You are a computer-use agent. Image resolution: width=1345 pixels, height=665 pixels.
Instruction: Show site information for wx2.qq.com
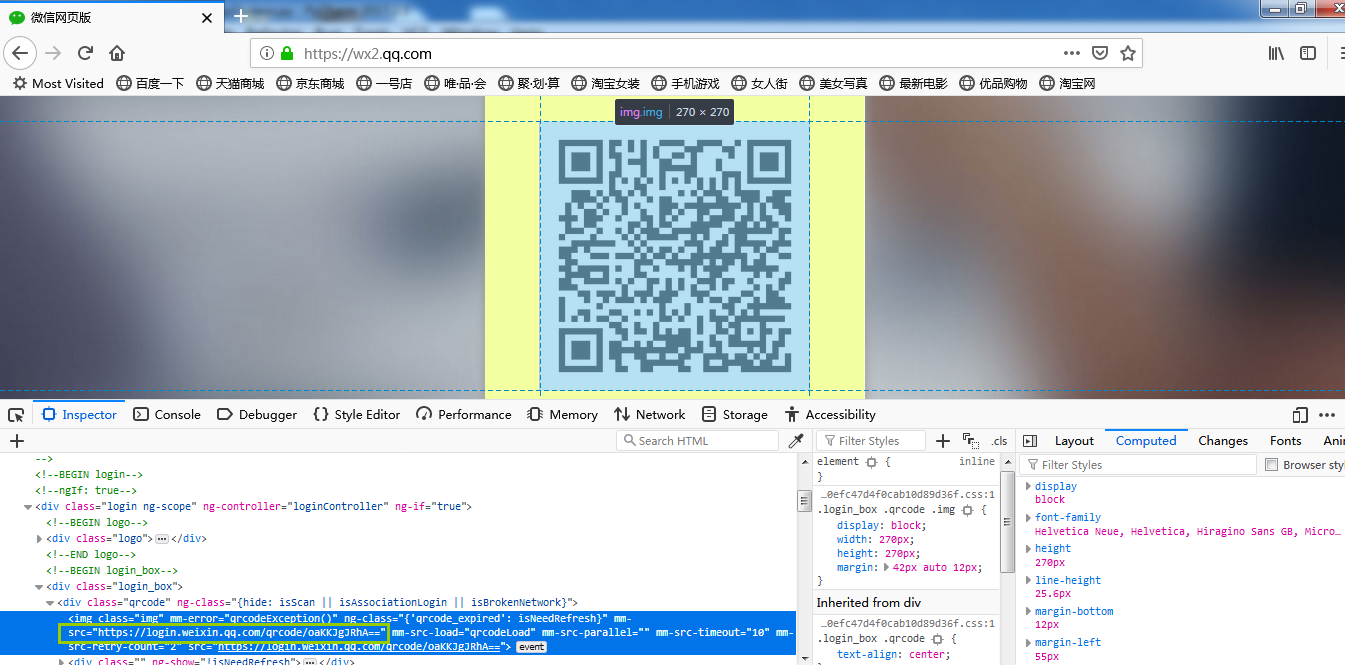point(267,53)
